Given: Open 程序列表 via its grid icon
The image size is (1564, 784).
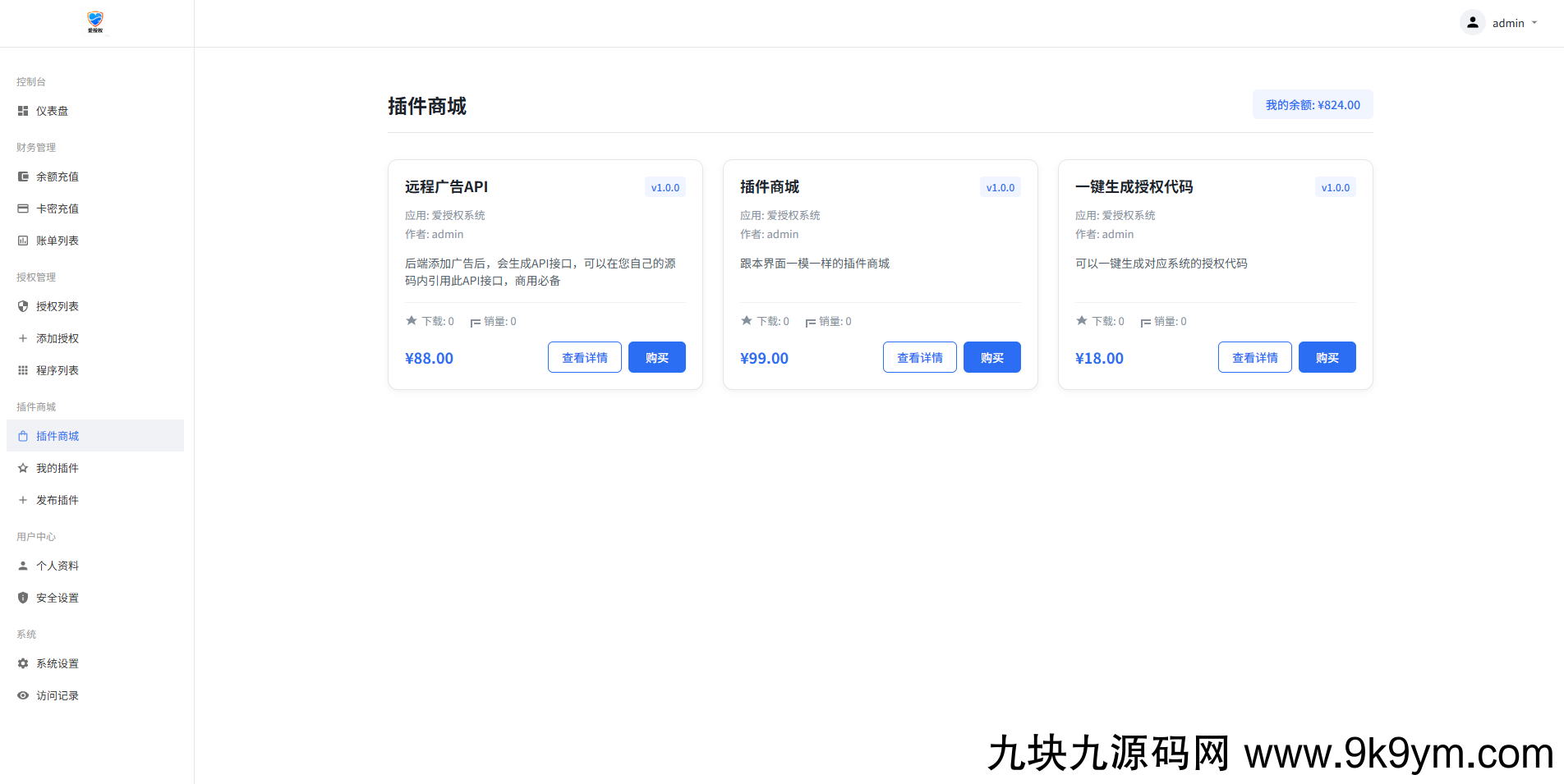Looking at the screenshot, I should tap(22, 369).
